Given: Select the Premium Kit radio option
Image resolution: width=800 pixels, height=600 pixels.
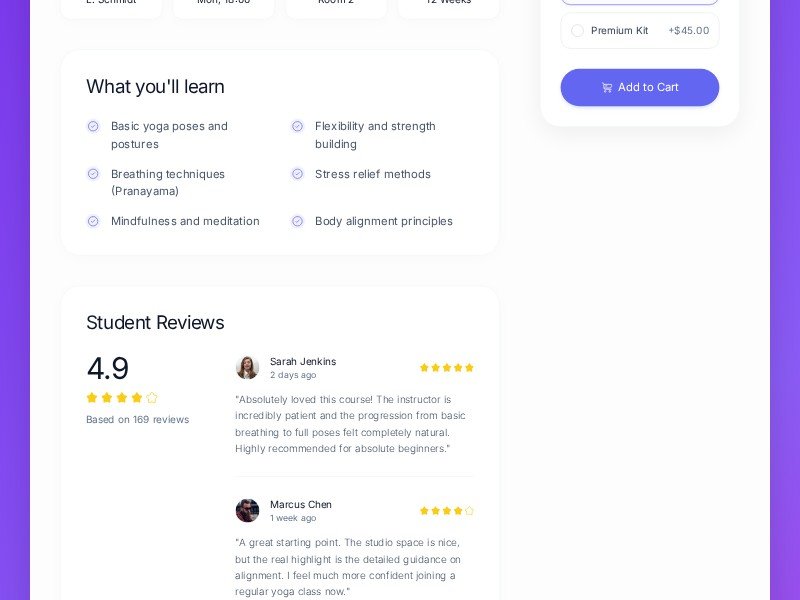Looking at the screenshot, I should (577, 31).
